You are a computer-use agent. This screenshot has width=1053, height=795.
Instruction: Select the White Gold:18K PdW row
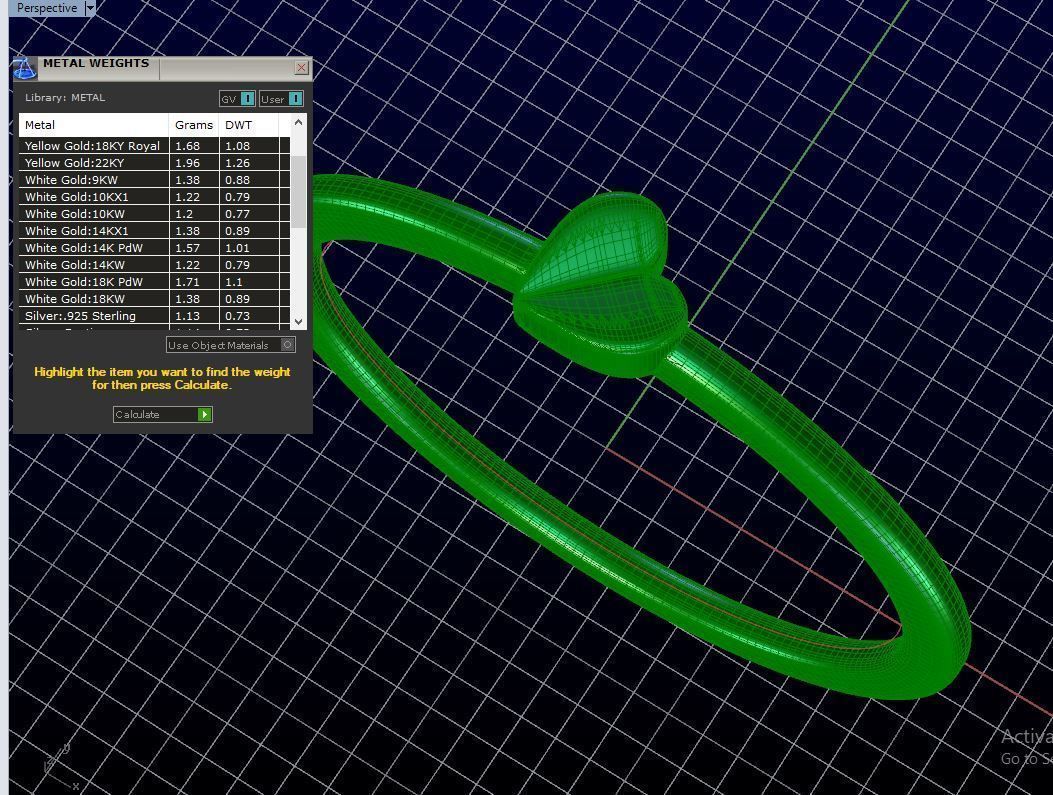point(154,281)
